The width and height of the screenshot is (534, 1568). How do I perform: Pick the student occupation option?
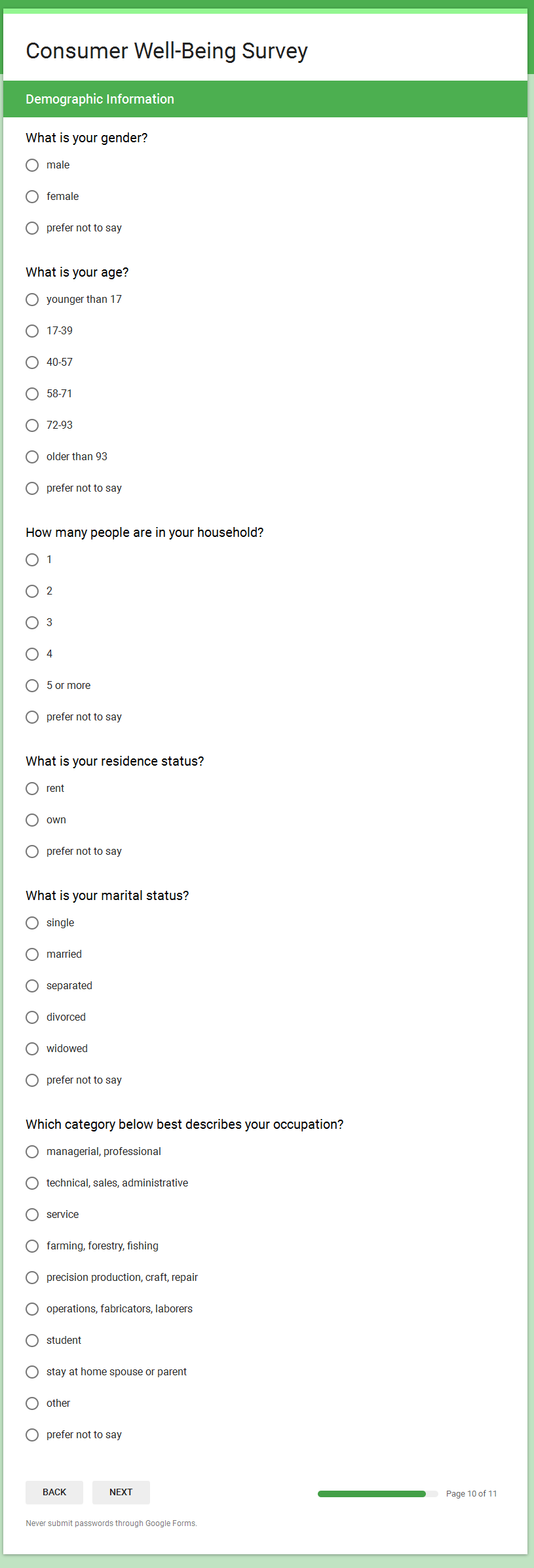tap(32, 1341)
